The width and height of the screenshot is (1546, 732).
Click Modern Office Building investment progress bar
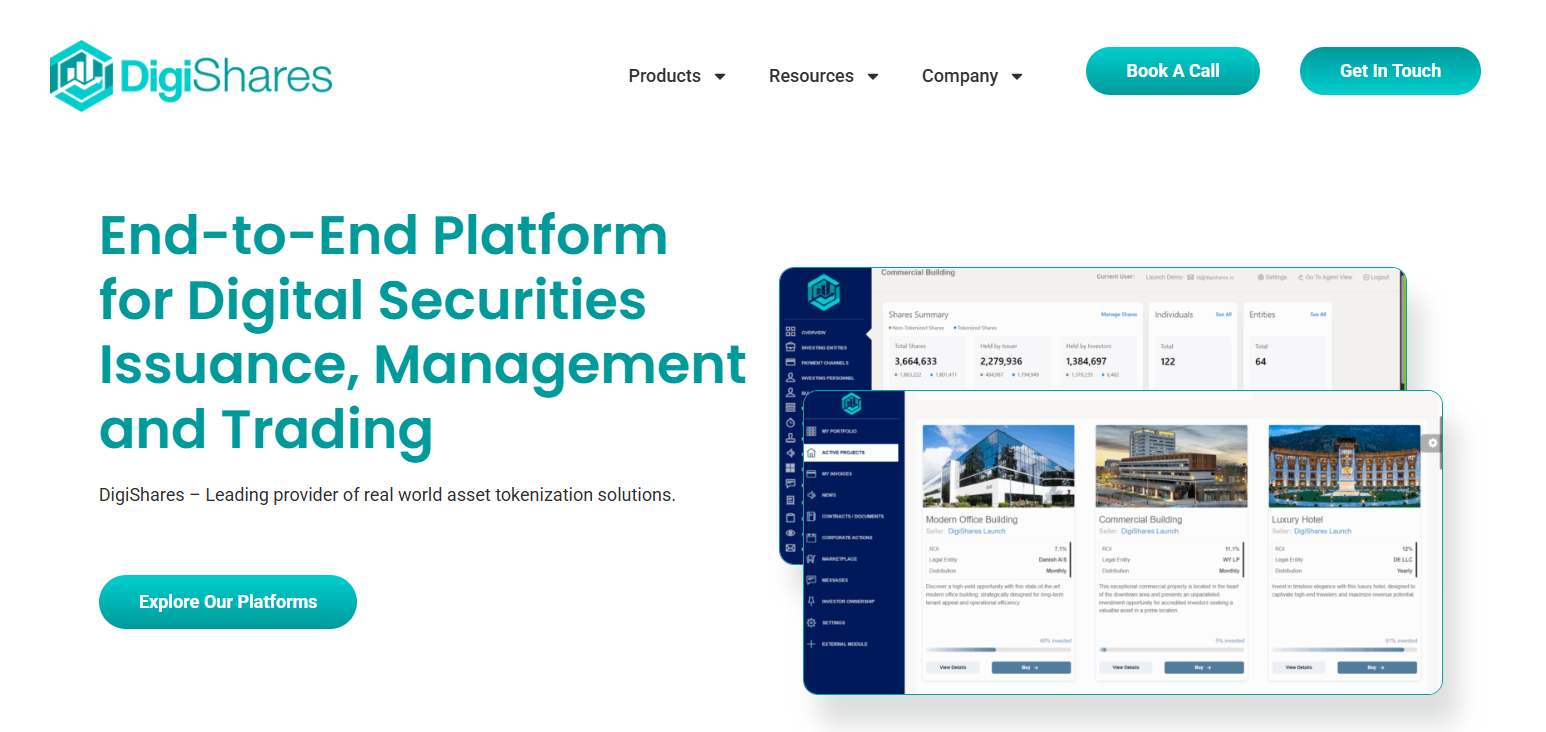pyautogui.click(x=998, y=649)
